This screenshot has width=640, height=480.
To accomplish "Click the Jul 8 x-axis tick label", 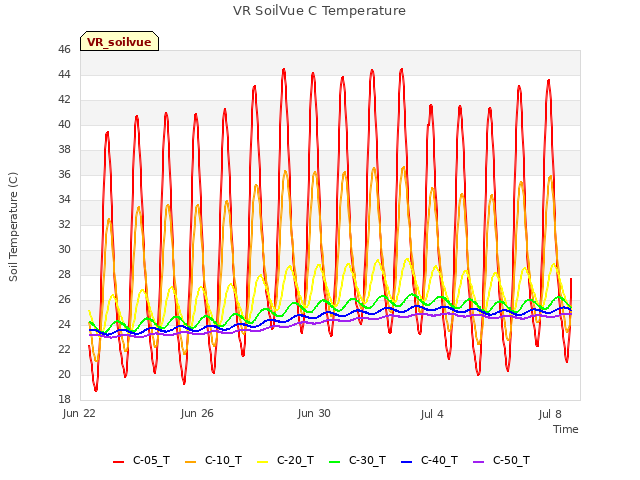I will (x=550, y=414).
